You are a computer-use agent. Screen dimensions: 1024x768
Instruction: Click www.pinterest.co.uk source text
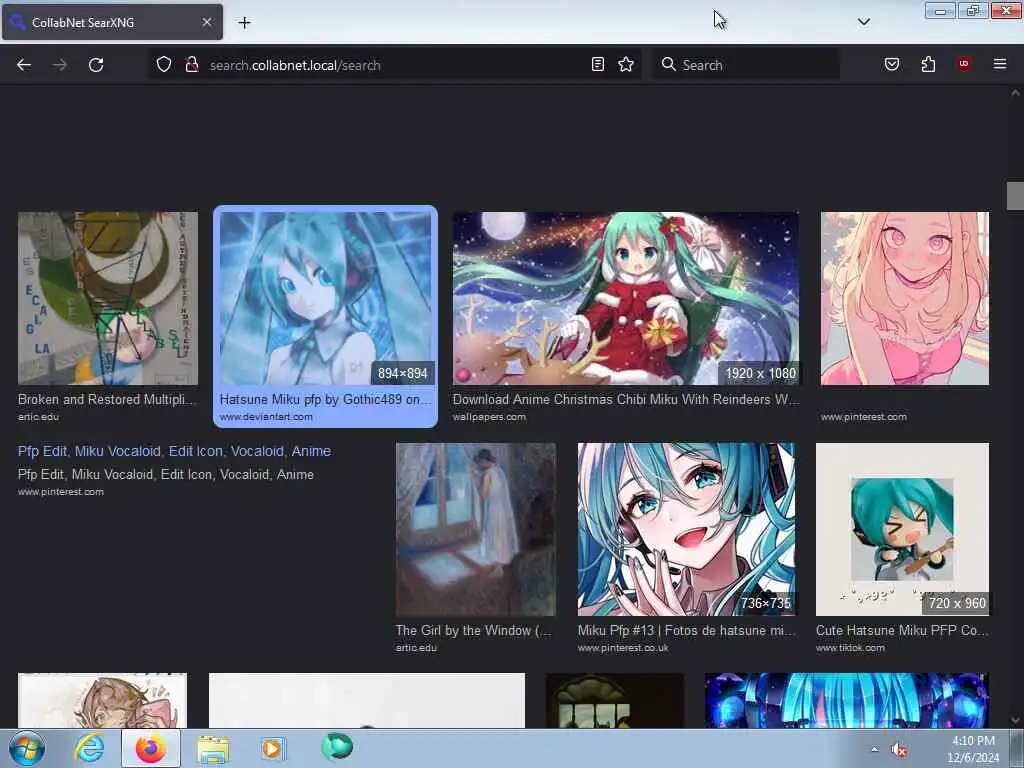(x=623, y=648)
